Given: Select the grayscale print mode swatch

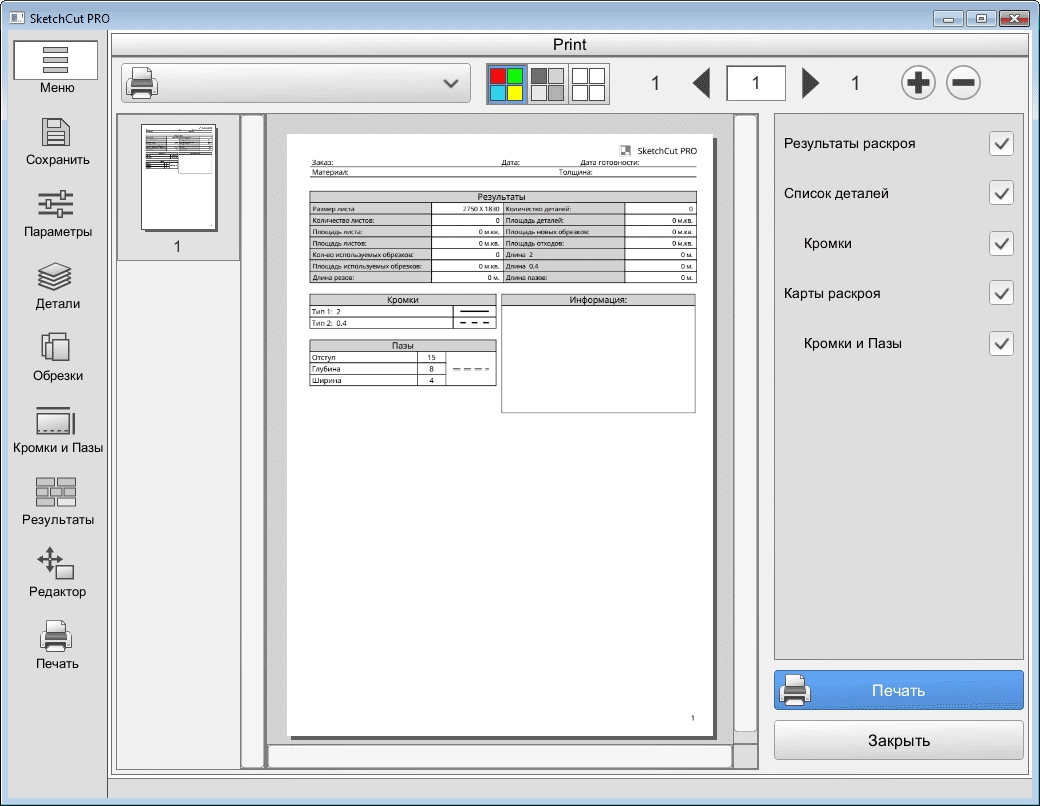Looking at the screenshot, I should (x=548, y=84).
